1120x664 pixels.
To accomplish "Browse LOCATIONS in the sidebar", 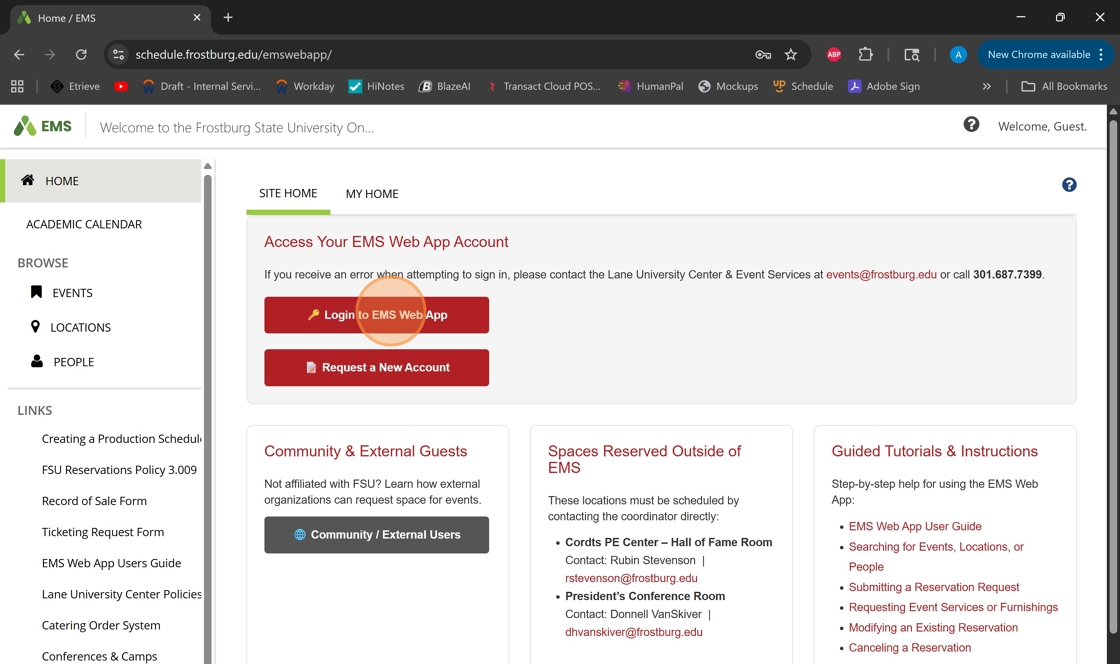I will pos(71,328).
